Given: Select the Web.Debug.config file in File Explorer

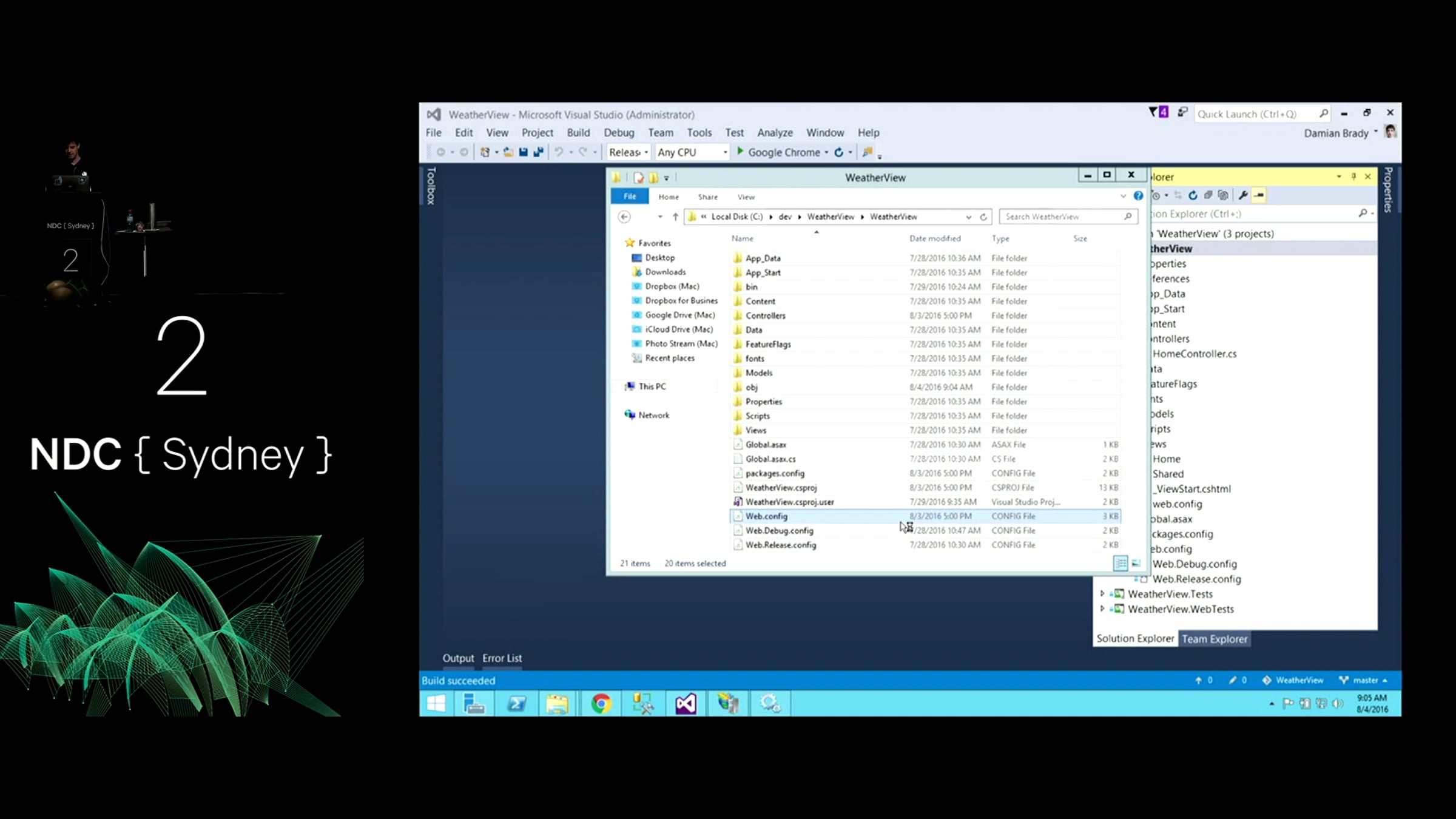Looking at the screenshot, I should point(925,531).
